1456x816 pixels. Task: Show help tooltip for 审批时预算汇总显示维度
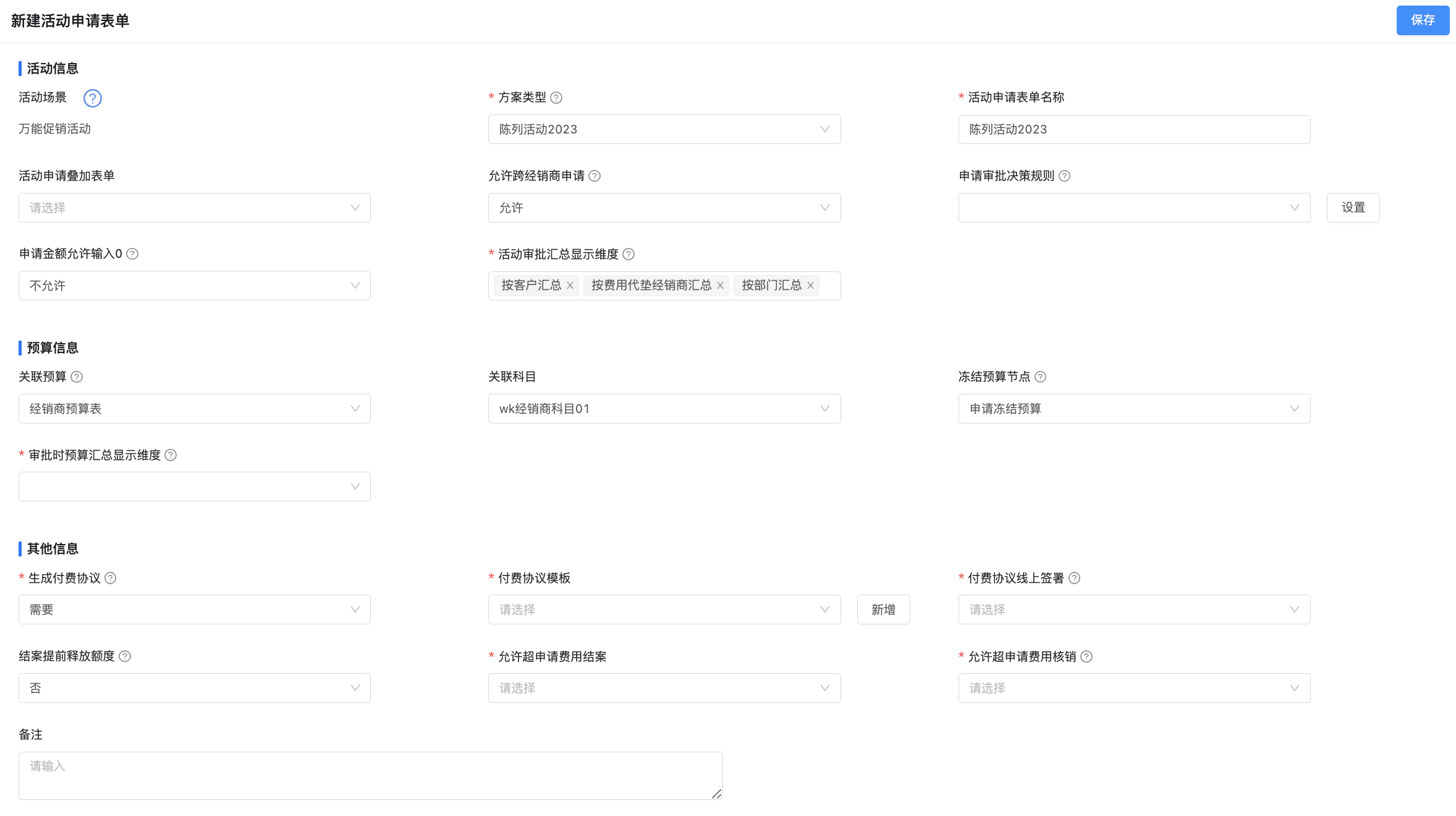tap(171, 455)
